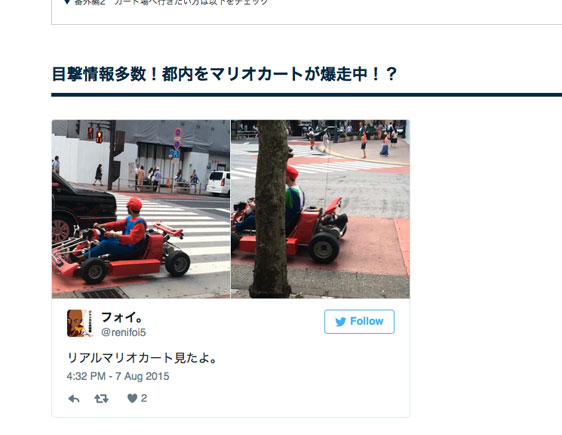The image size is (562, 435).
Task: Click the tweet text リアルマリオカート見たよ。
Action: [x=142, y=358]
